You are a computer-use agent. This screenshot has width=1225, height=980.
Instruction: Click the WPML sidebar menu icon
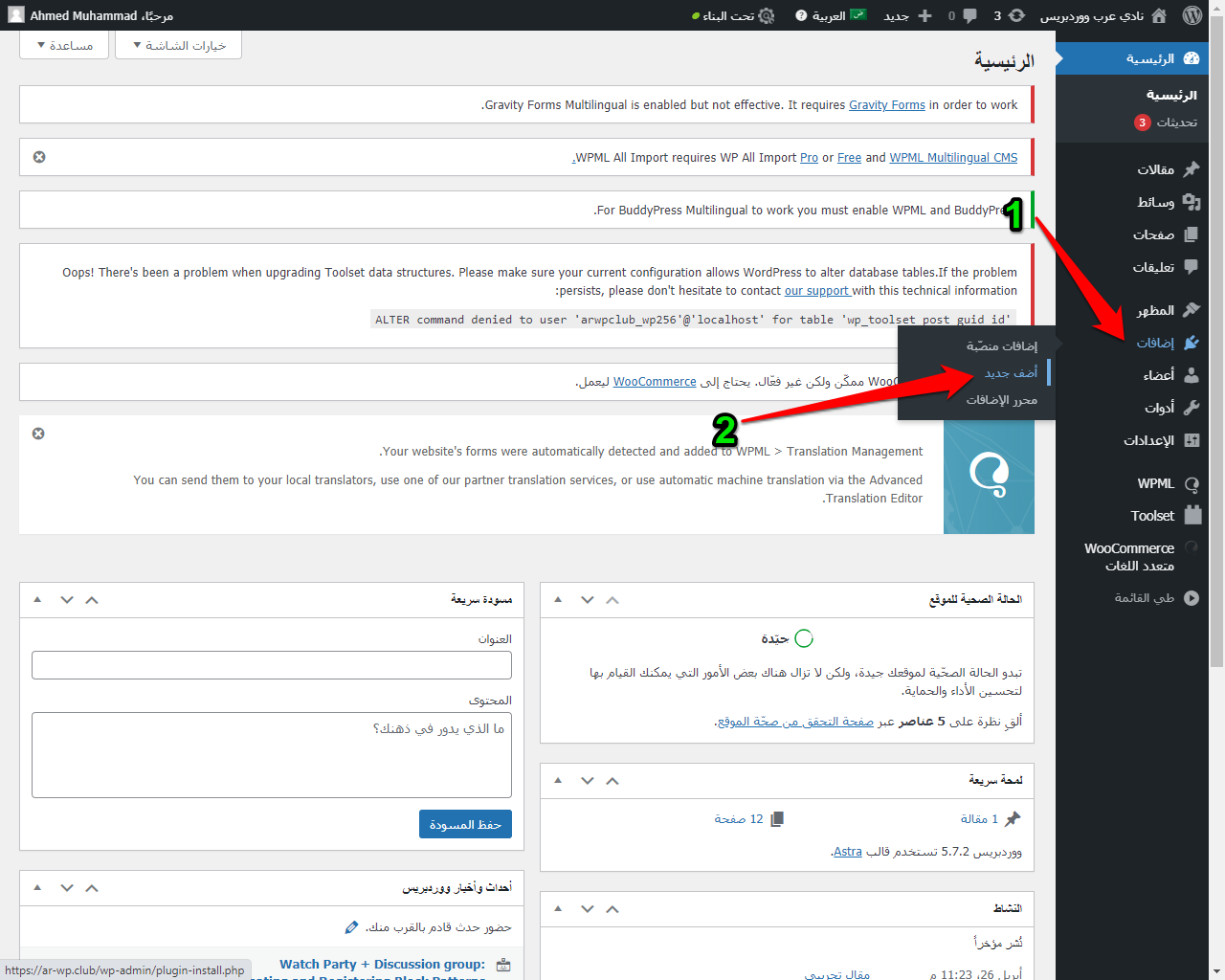1192,483
